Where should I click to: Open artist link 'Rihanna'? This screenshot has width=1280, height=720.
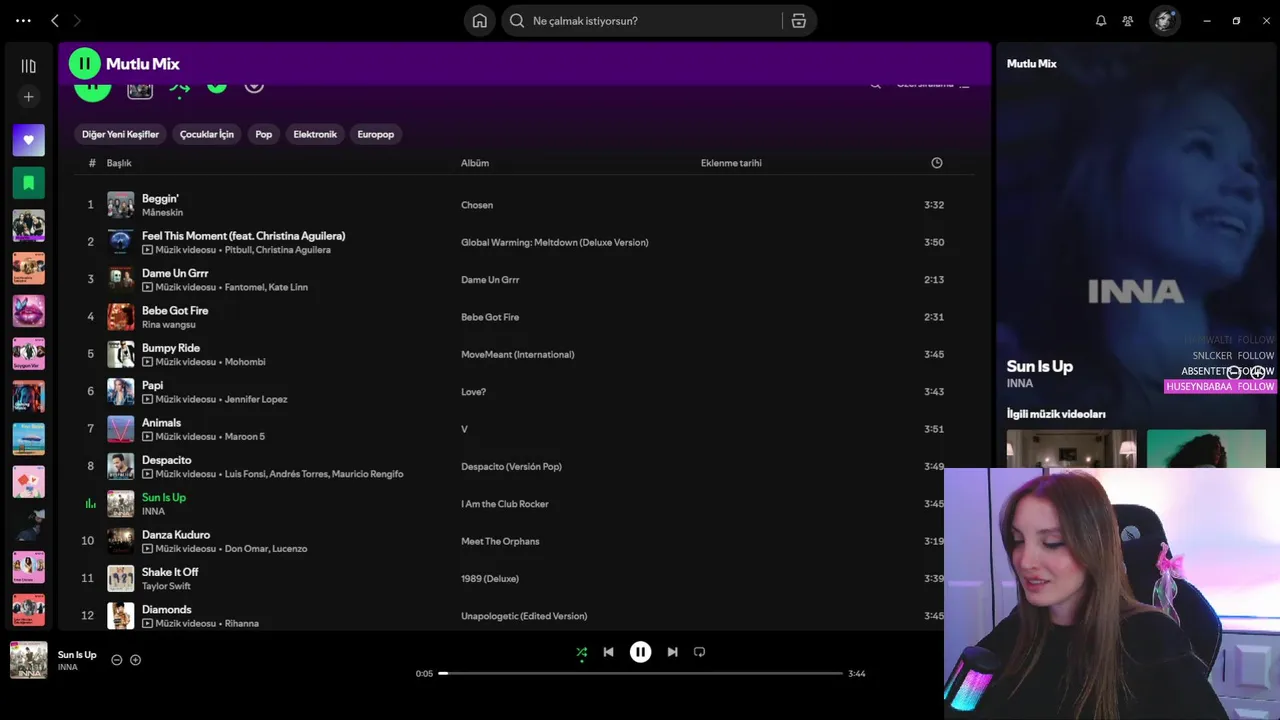(242, 623)
